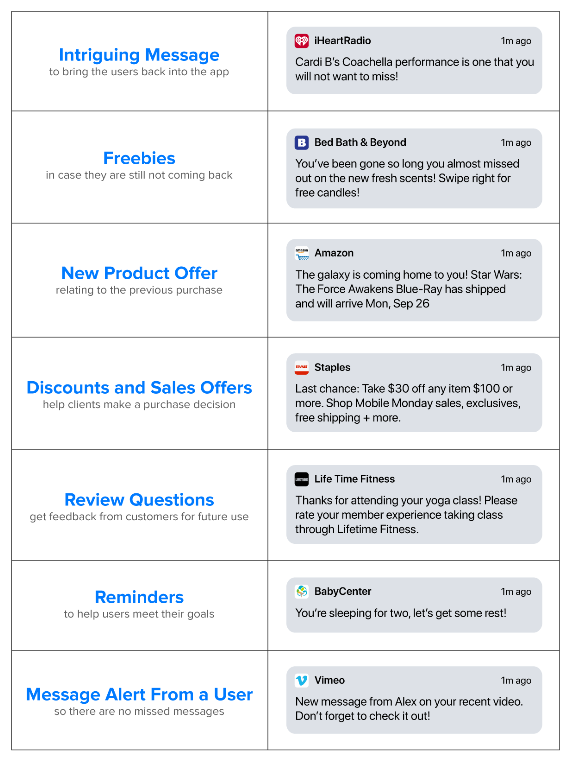Select the Discounts and Sales Offers heading
Viewport: 570px width, 760px height.
pyautogui.click(x=139, y=387)
